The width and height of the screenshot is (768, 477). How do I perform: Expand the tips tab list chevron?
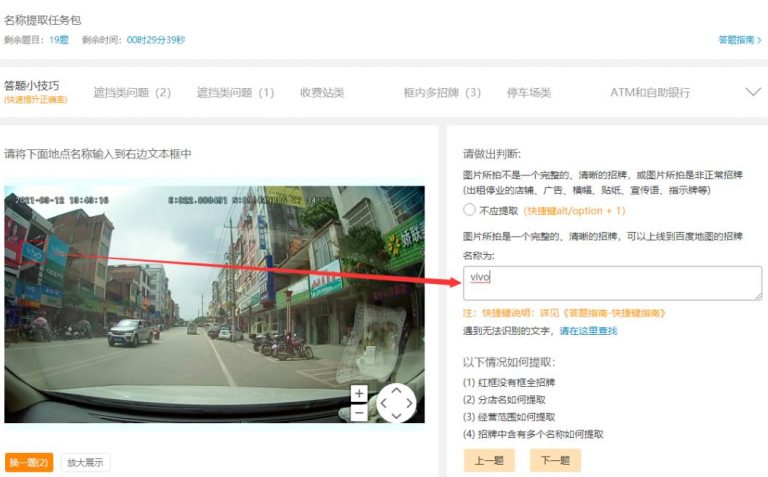(x=754, y=91)
